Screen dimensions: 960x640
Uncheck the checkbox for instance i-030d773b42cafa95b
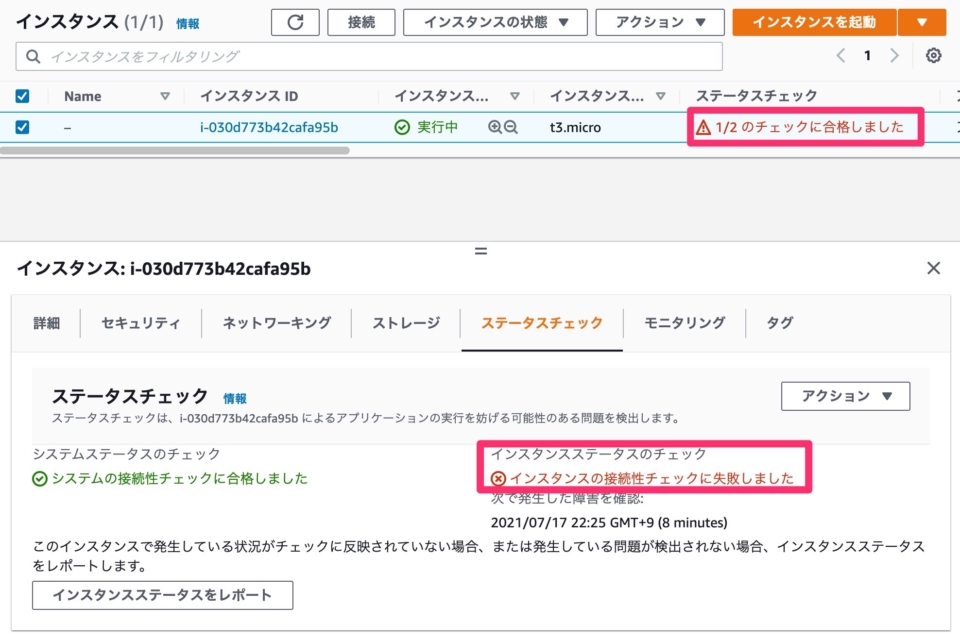(22, 127)
